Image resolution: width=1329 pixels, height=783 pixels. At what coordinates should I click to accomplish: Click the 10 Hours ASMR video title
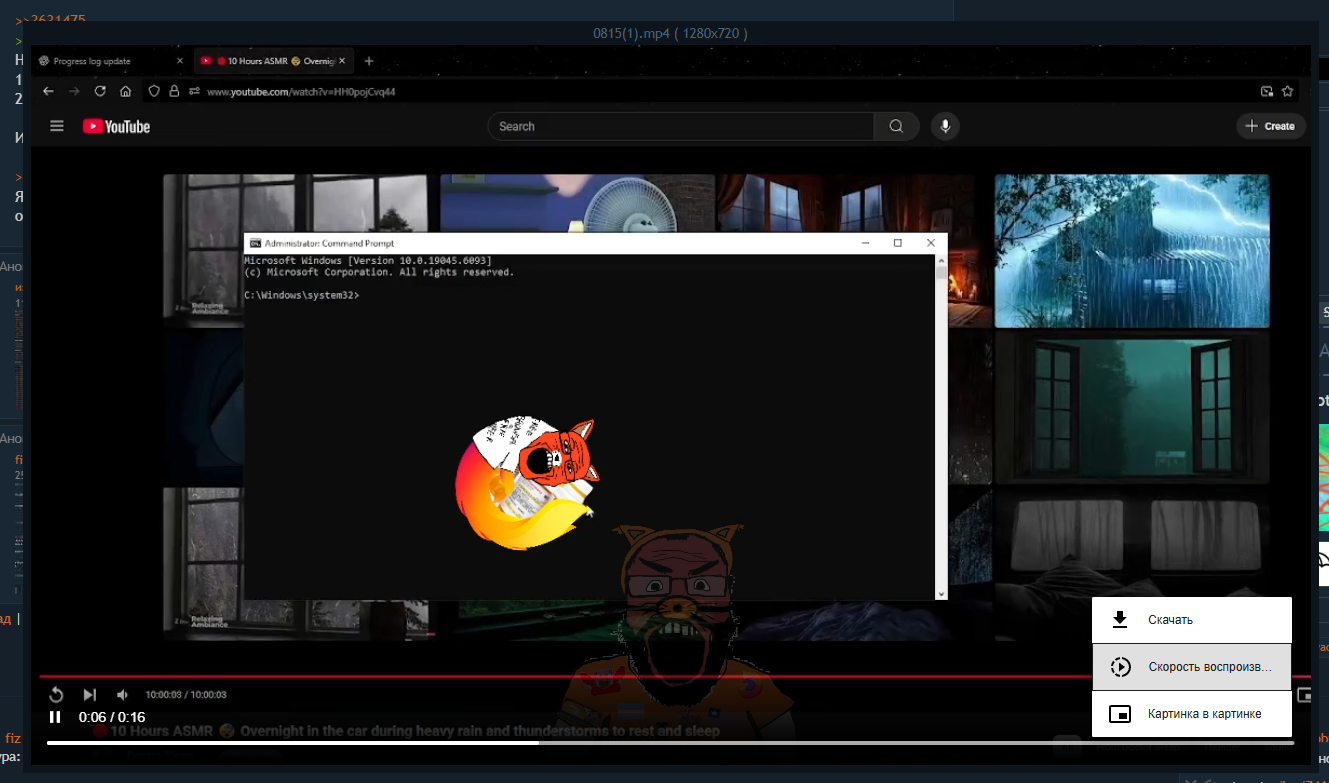pyautogui.click(x=406, y=731)
